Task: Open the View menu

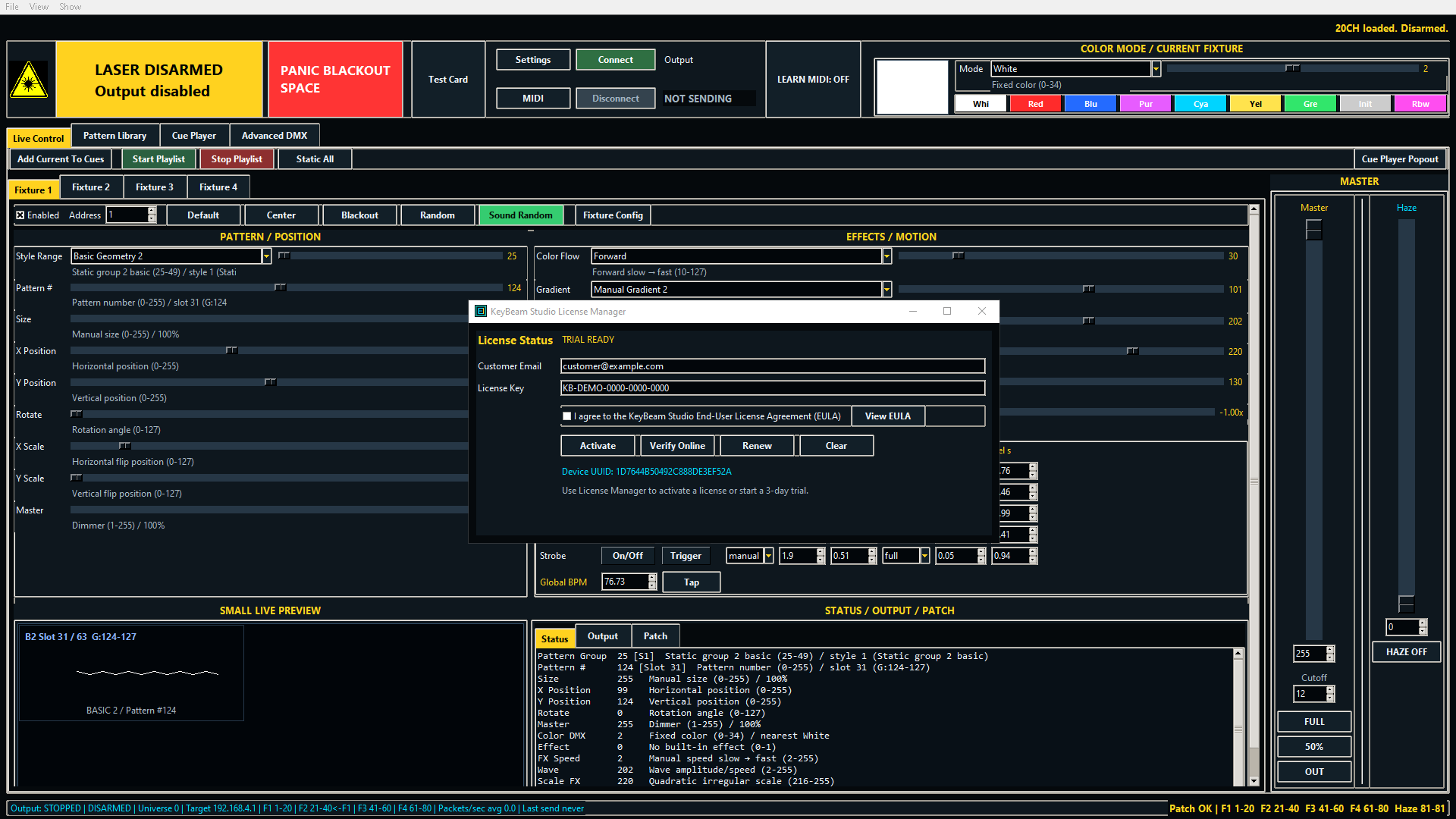Action: point(39,7)
